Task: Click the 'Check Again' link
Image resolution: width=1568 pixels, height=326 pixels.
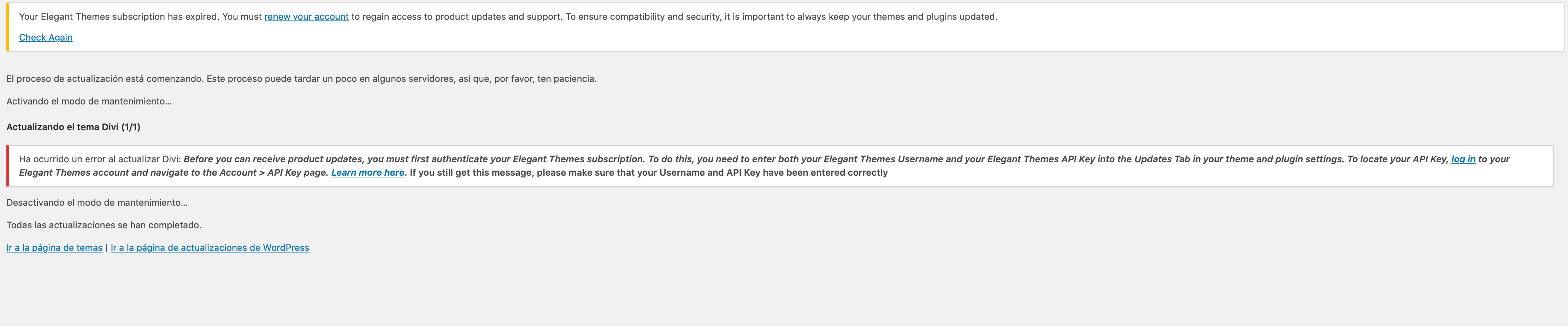Action: tap(46, 37)
